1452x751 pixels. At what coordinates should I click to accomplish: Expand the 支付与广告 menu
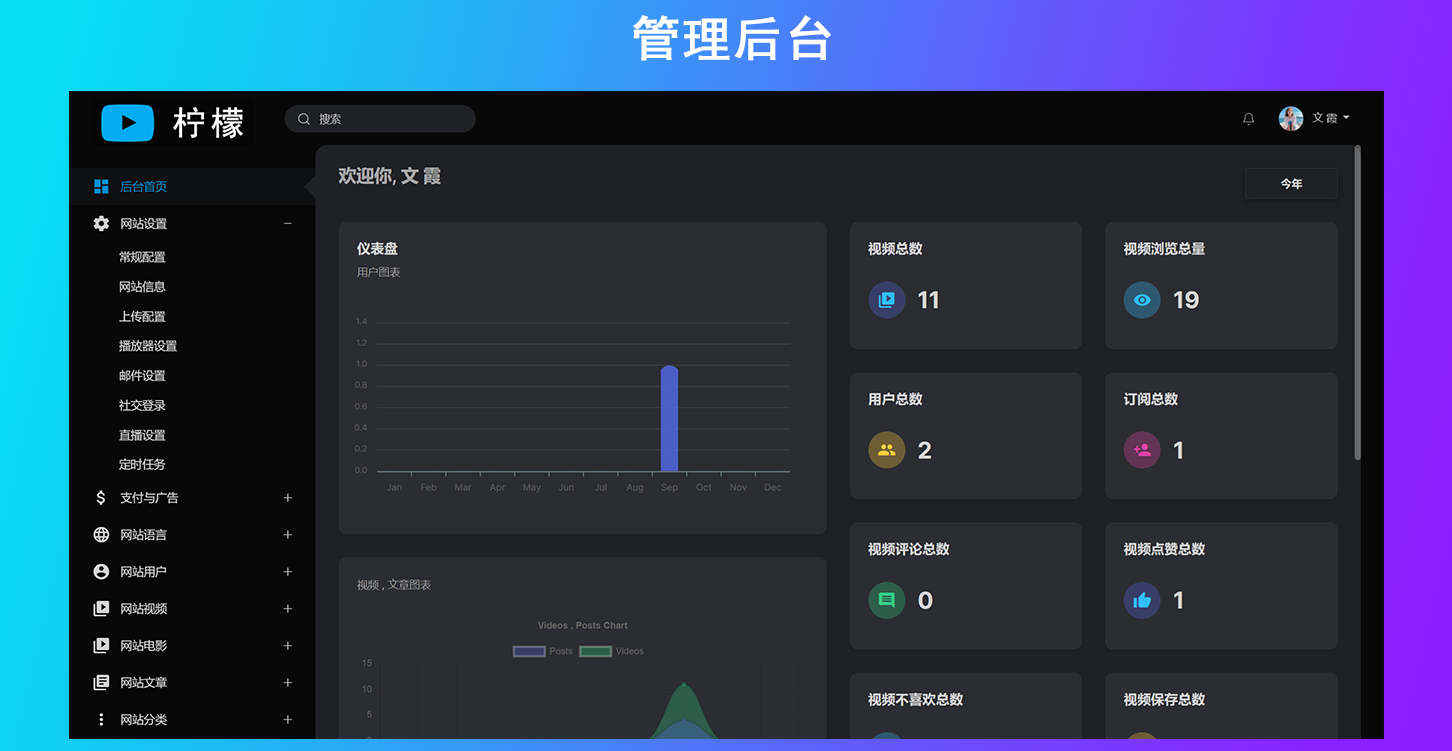pyautogui.click(x=288, y=498)
